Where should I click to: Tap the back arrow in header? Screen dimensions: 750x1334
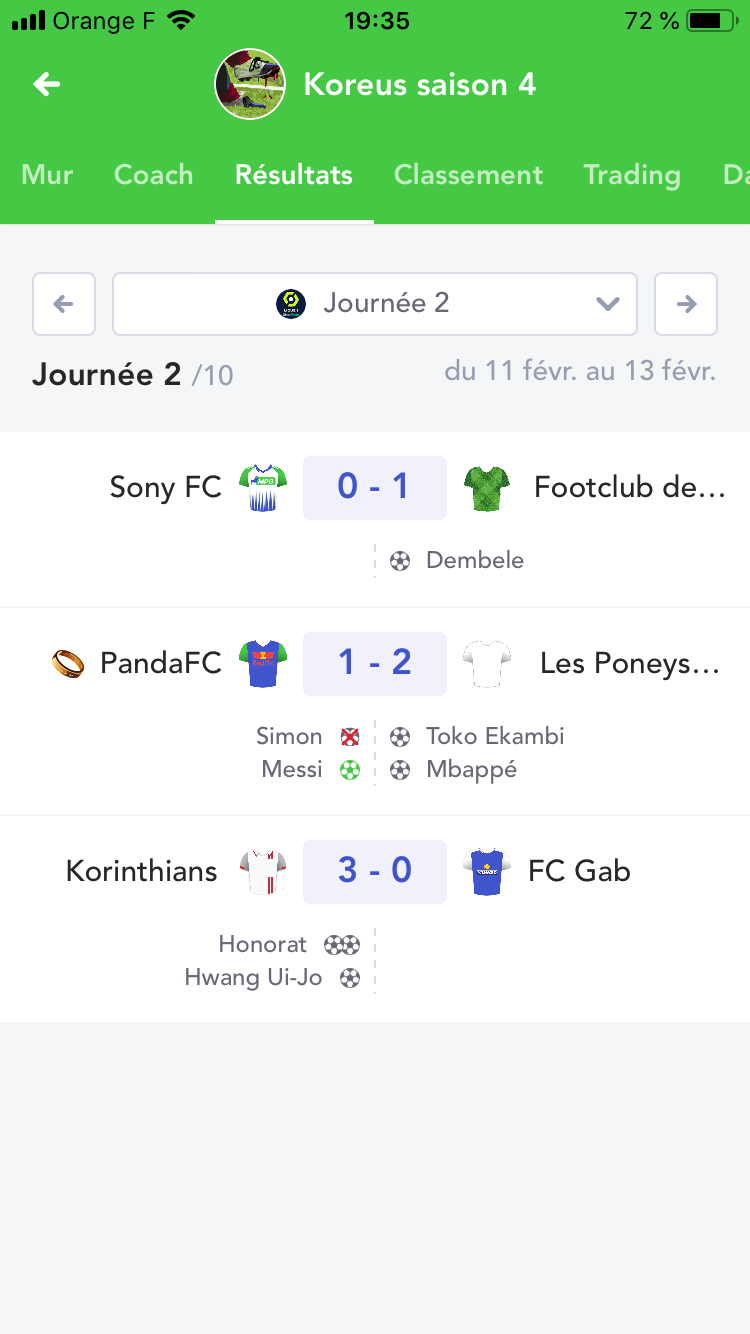(x=46, y=84)
